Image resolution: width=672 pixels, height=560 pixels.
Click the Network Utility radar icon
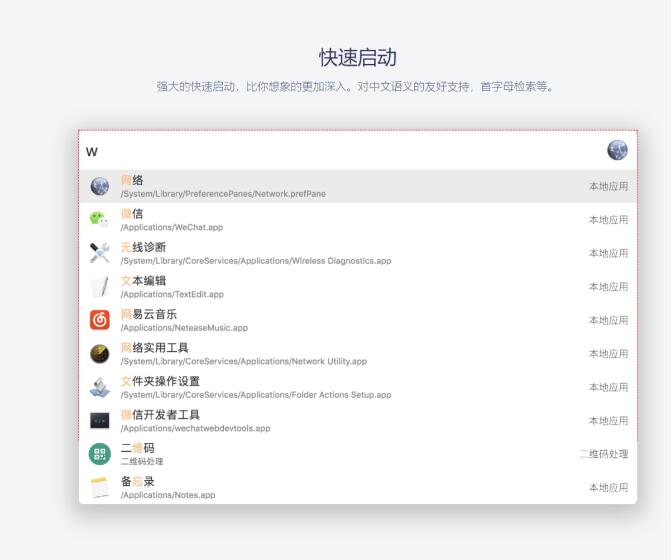pos(100,354)
